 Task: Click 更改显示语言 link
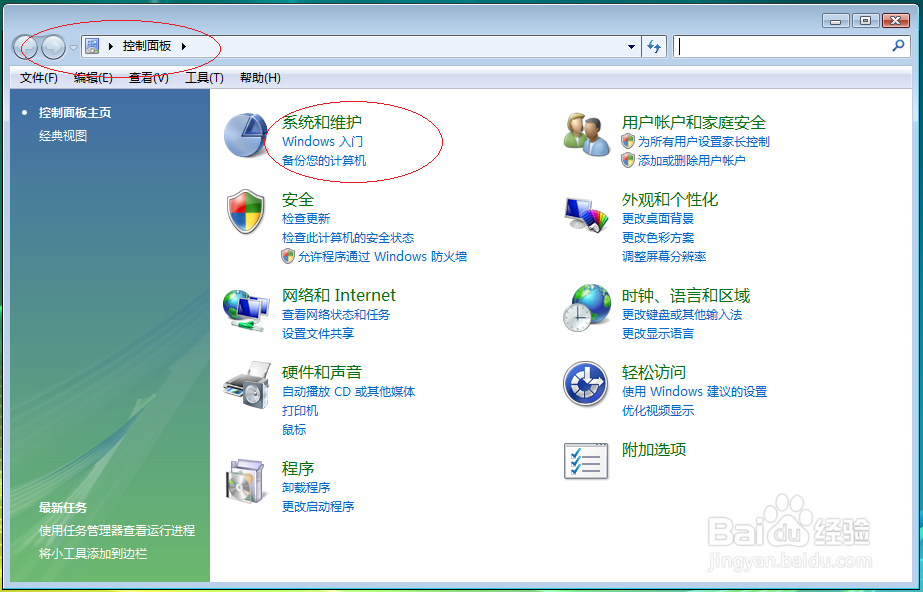point(658,334)
